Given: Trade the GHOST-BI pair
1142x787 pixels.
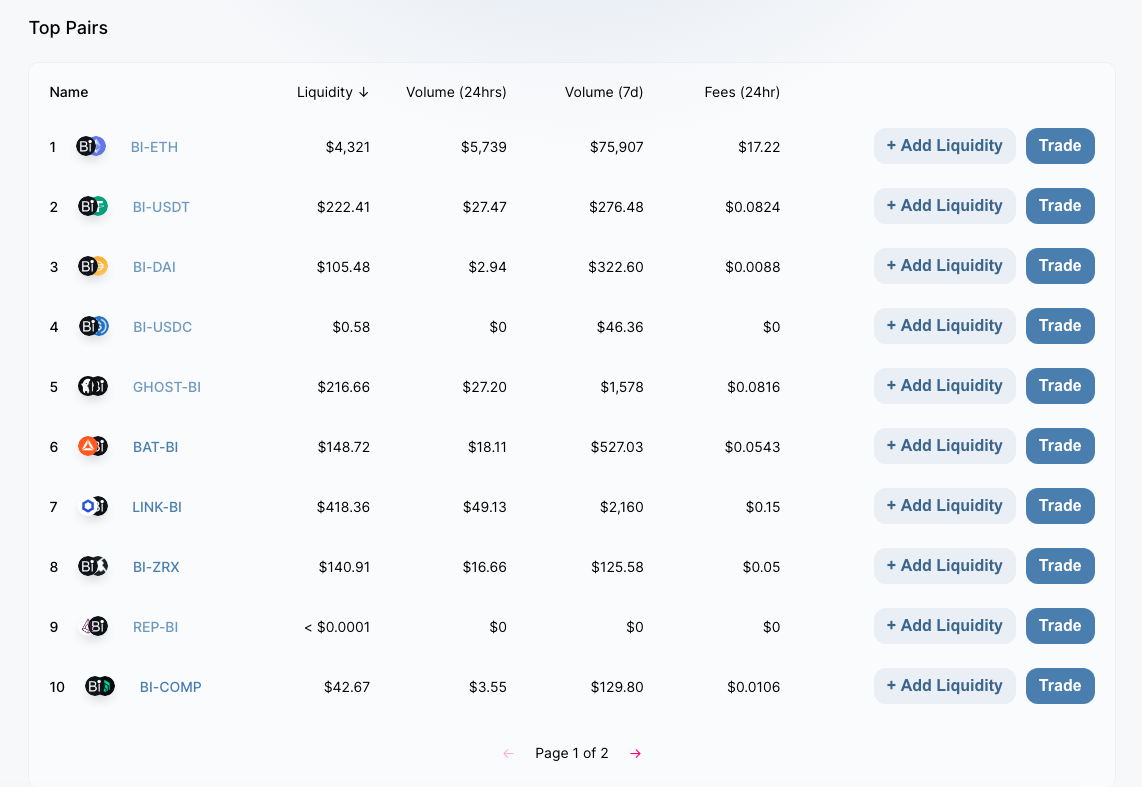Looking at the screenshot, I should pos(1060,386).
